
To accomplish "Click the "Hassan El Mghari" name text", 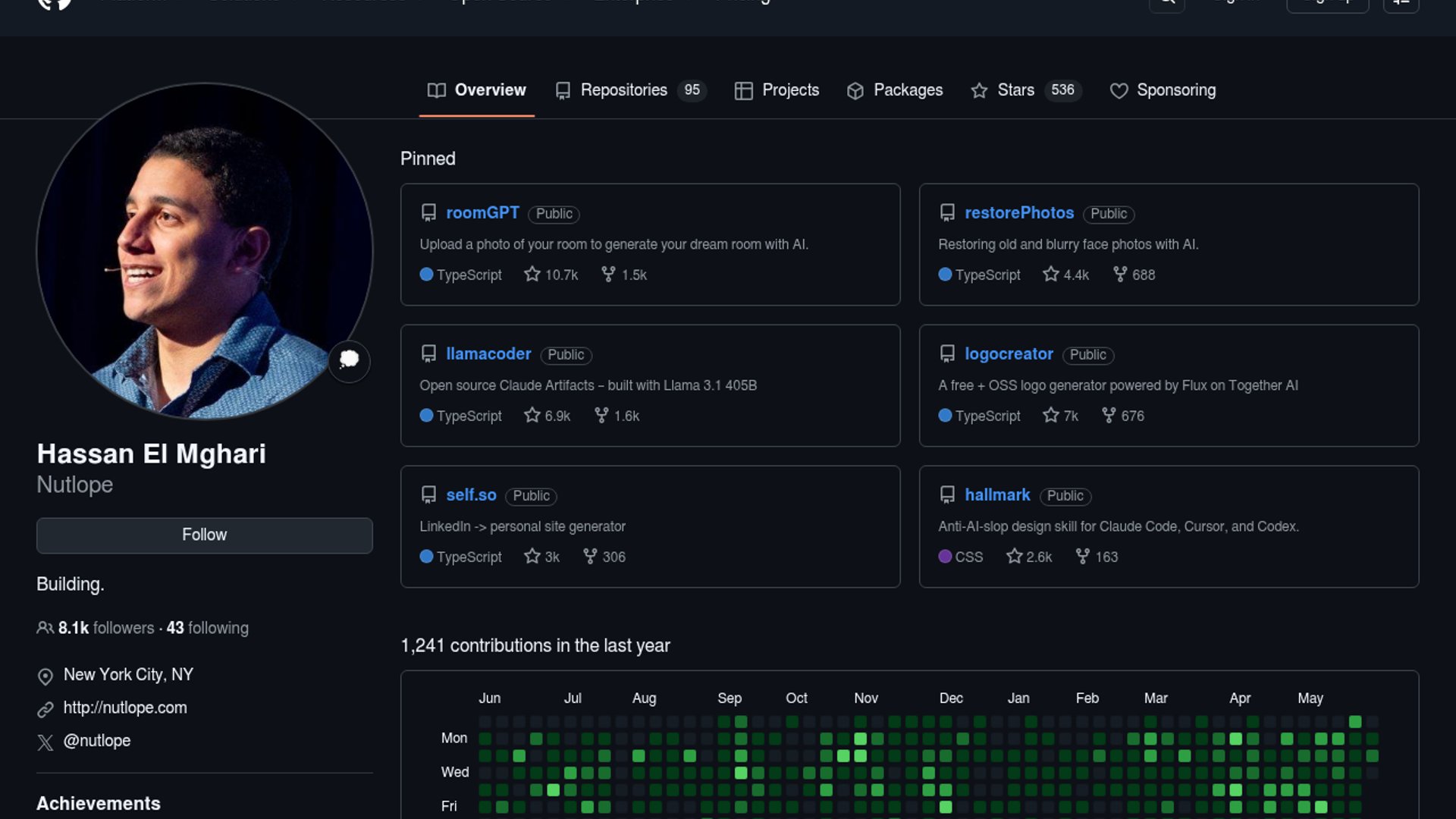I will 152,453.
